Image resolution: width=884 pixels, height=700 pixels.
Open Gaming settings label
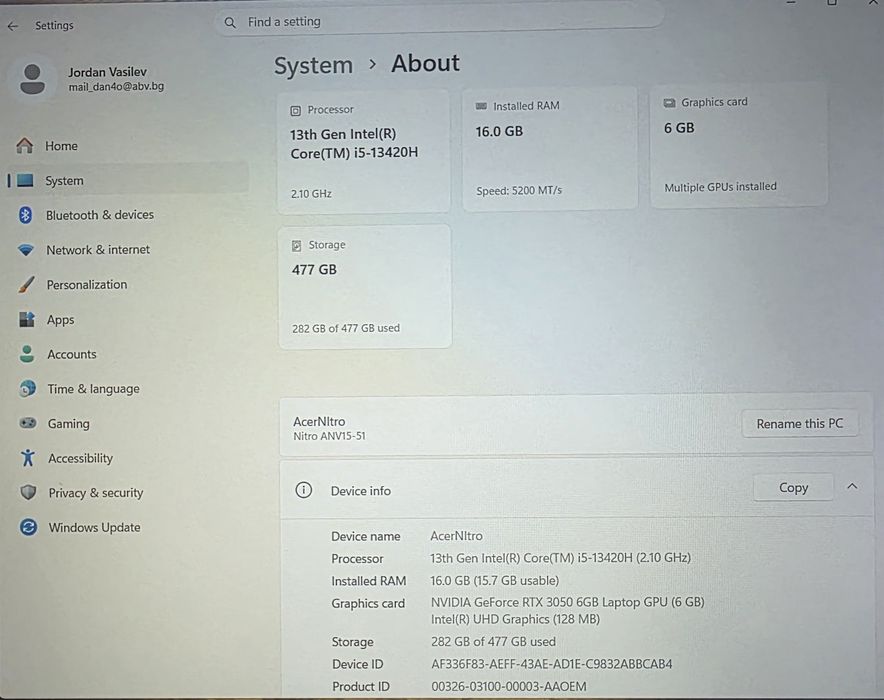[69, 423]
